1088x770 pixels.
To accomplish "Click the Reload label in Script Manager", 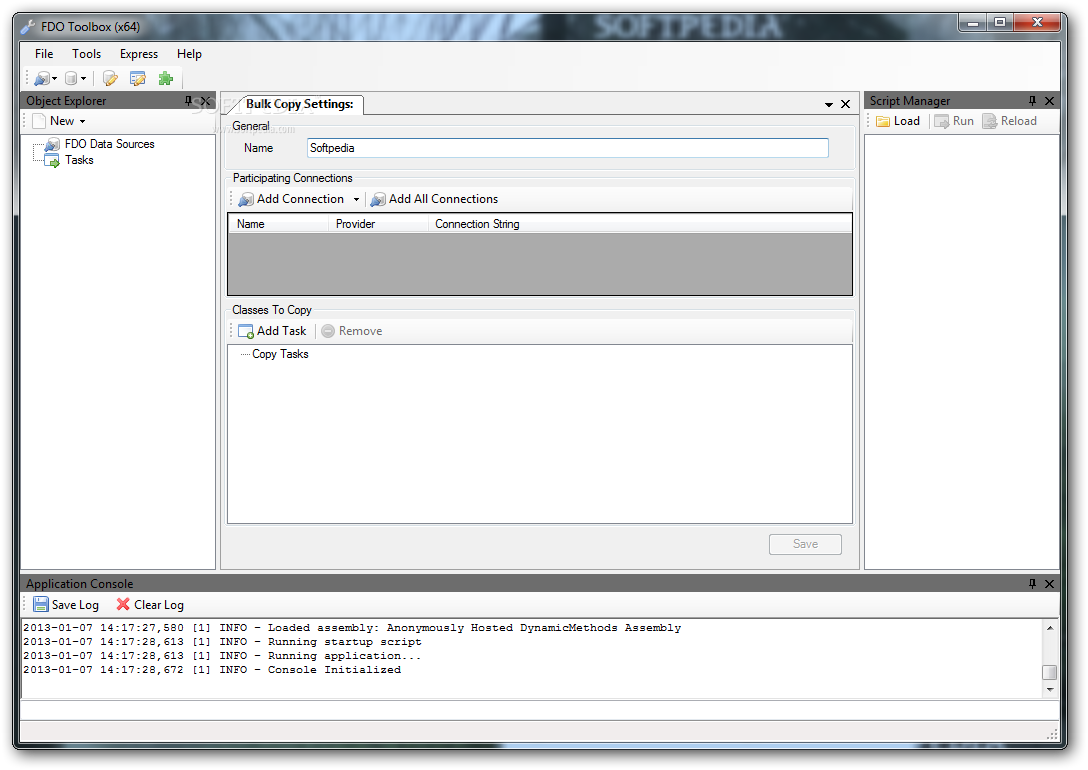I will (1019, 121).
